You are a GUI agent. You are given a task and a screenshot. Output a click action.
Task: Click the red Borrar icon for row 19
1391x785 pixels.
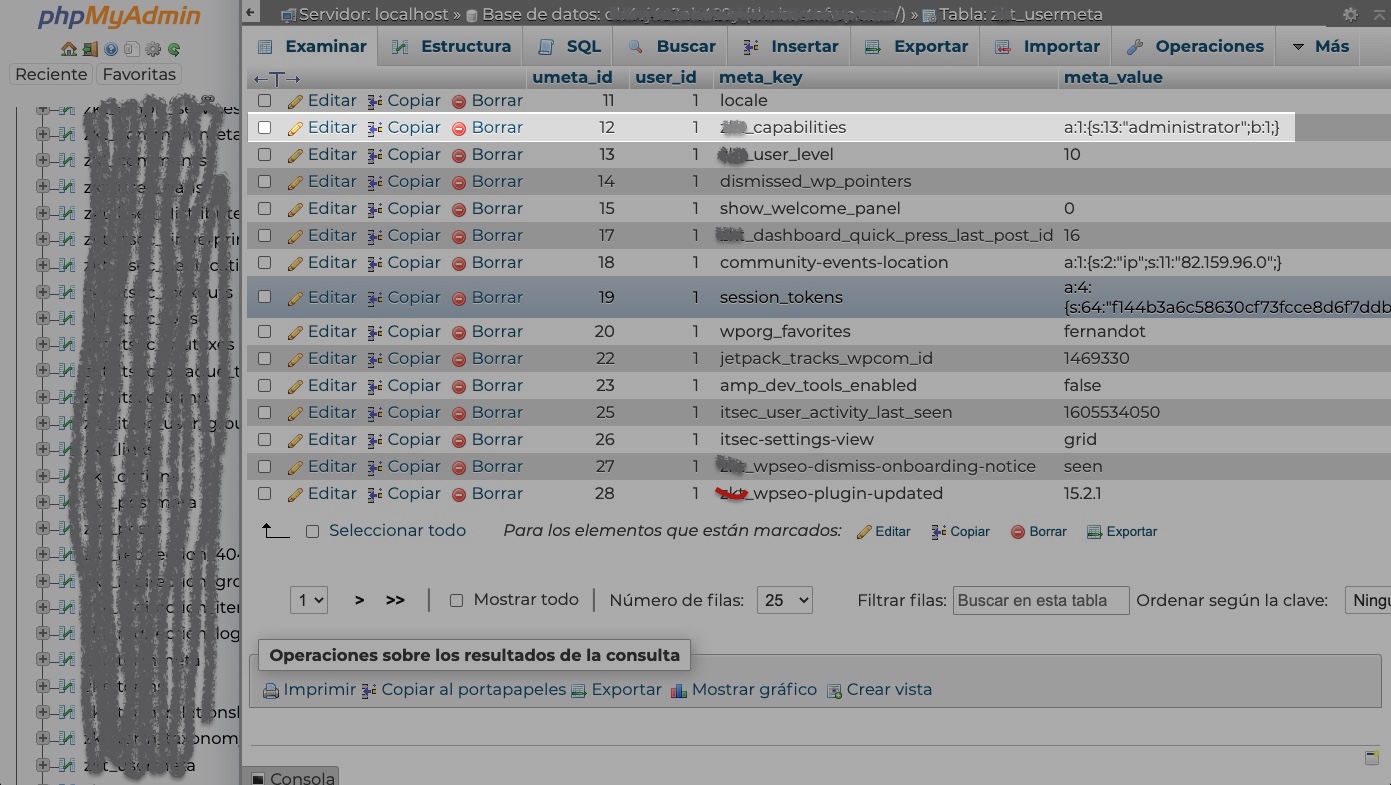click(x=459, y=298)
